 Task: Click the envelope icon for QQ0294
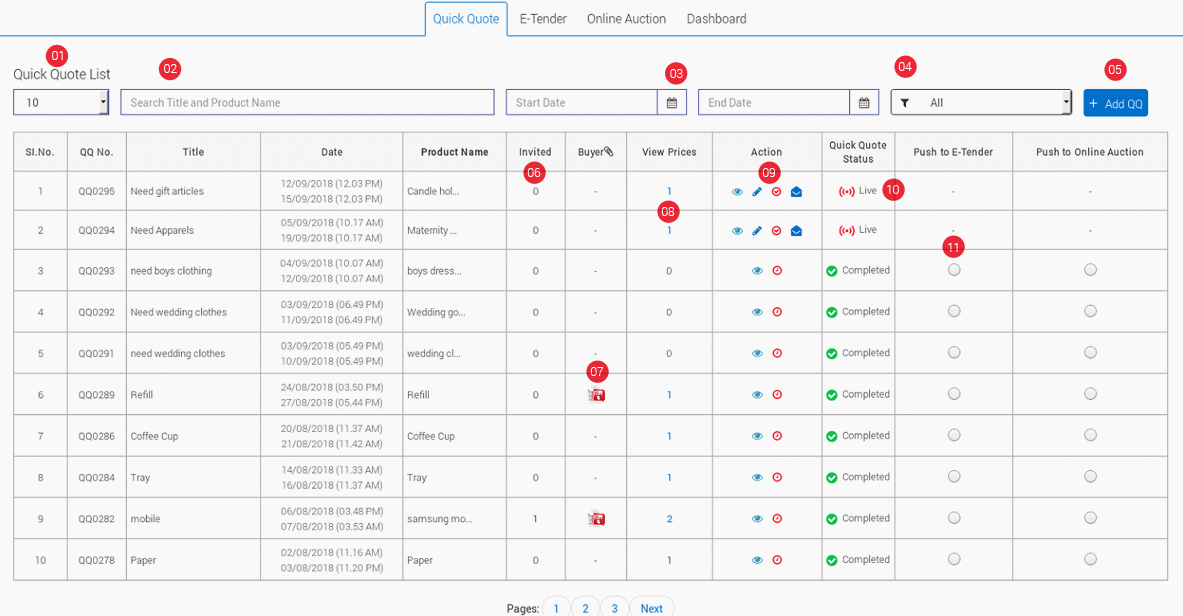796,231
